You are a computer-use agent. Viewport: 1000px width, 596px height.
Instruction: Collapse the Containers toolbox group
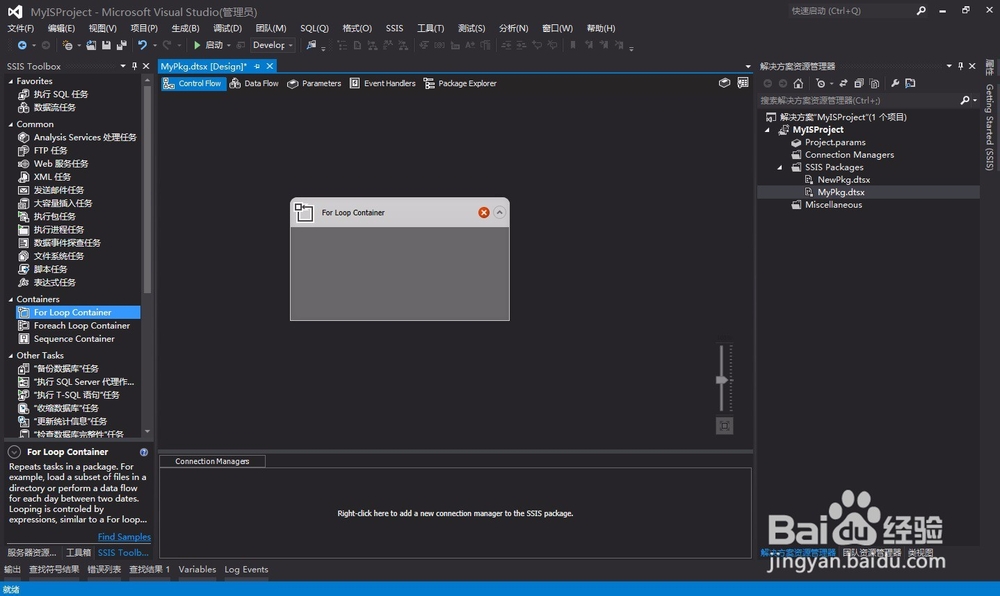(11, 300)
